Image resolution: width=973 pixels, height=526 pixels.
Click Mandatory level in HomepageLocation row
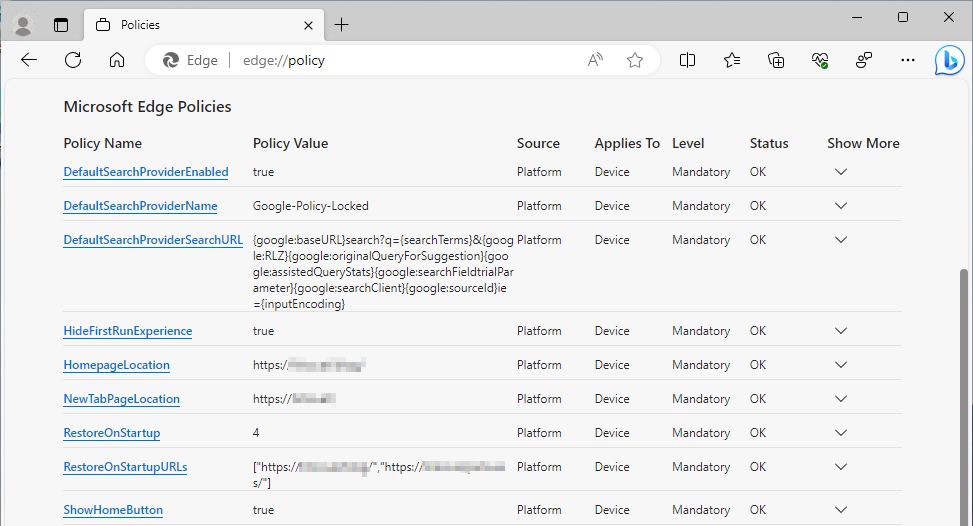[701, 365]
